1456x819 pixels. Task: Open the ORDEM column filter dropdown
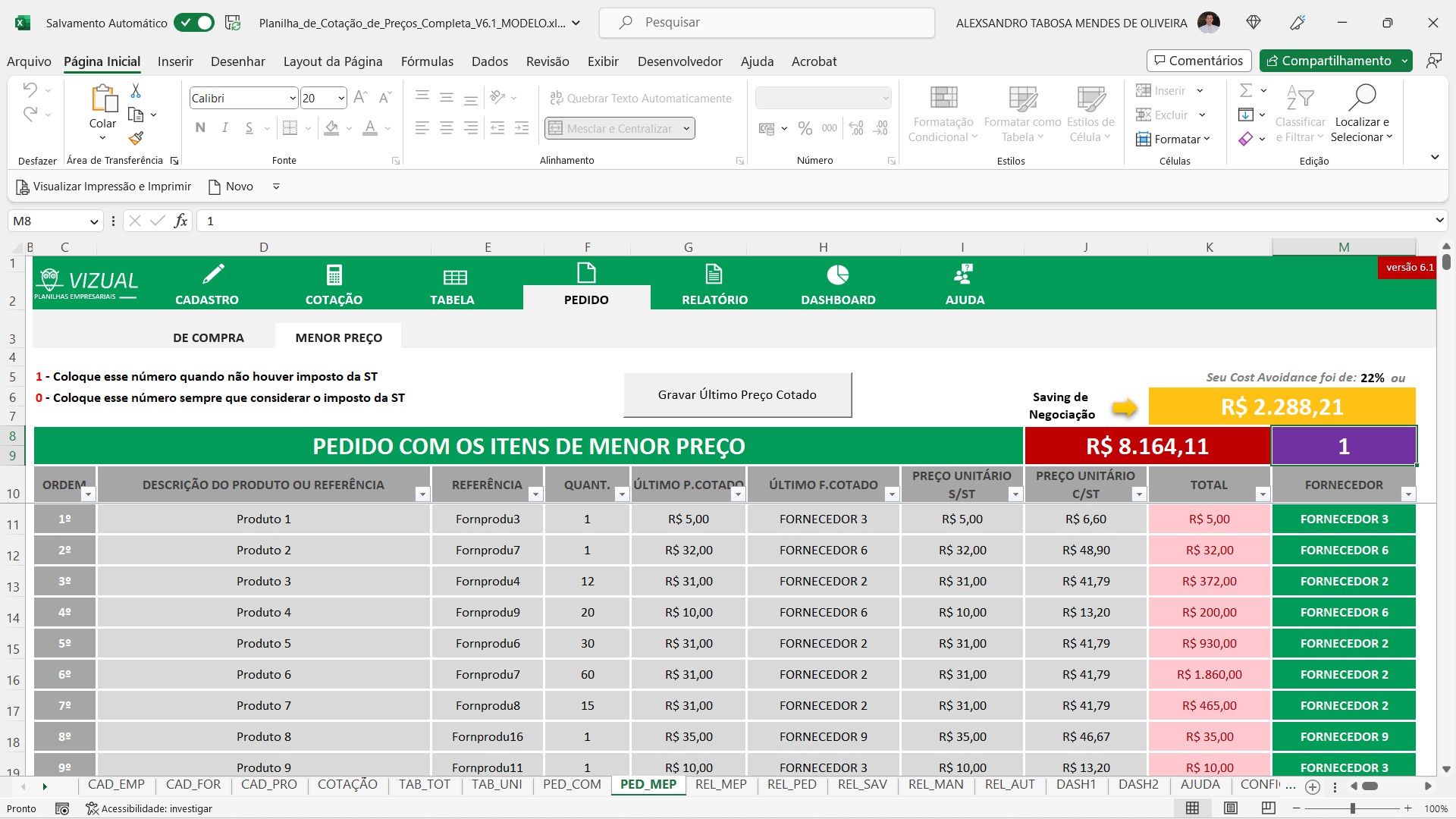(x=88, y=494)
